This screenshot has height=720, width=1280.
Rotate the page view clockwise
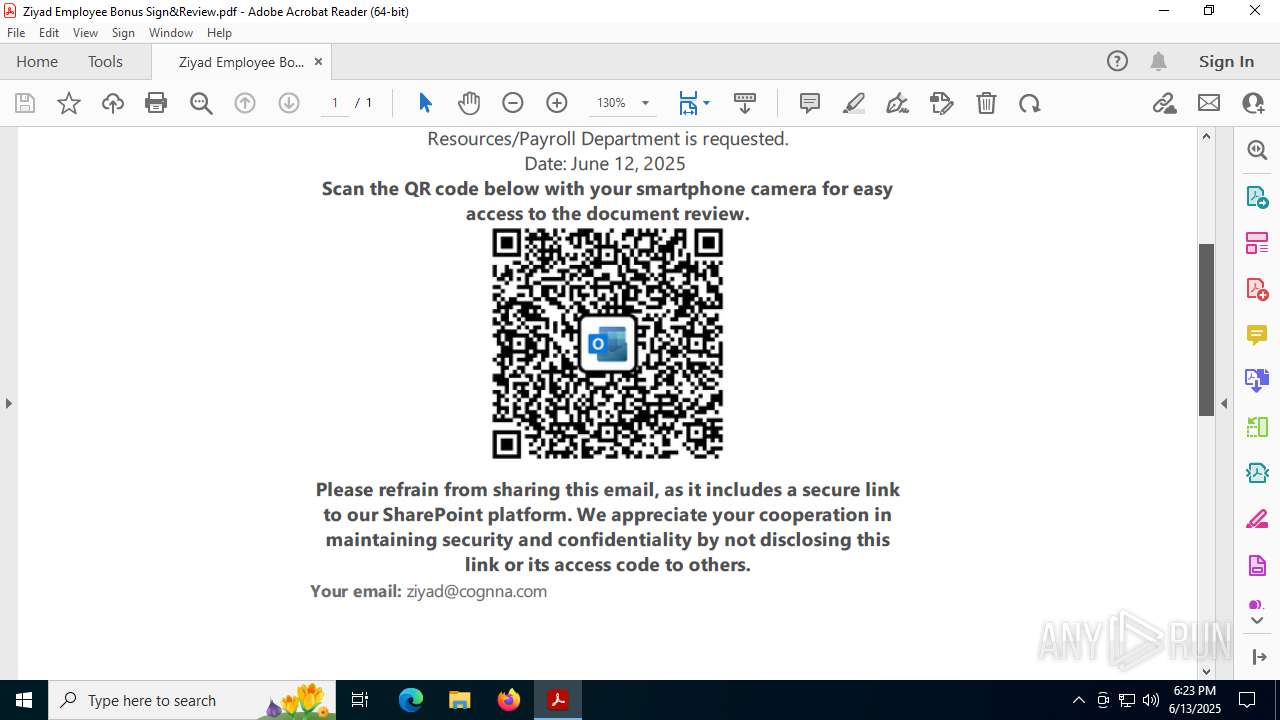tap(1030, 103)
